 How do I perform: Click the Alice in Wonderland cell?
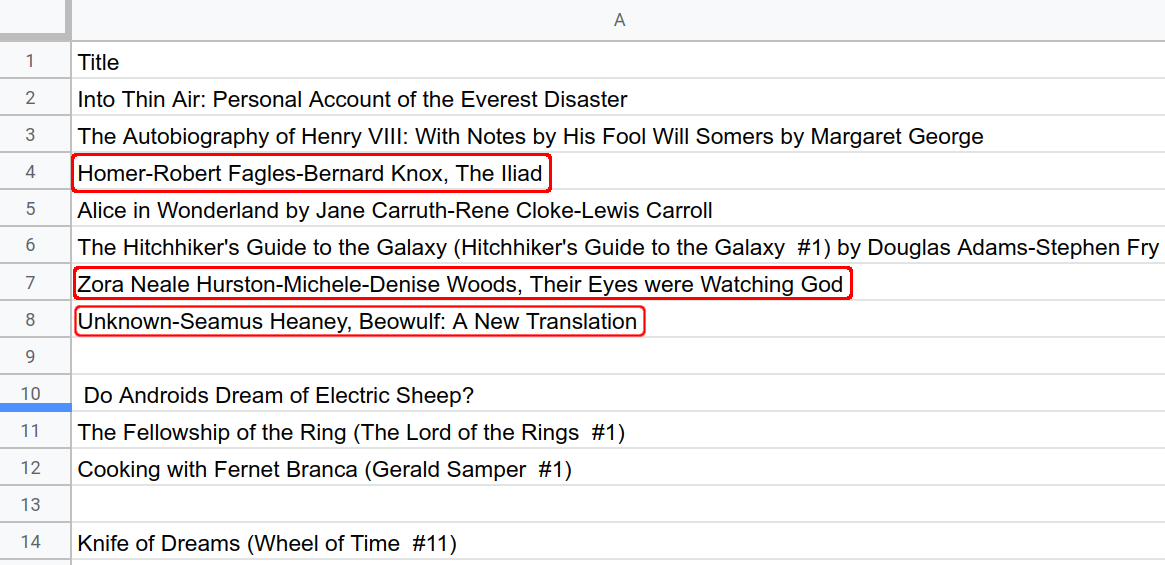[x=395, y=210]
